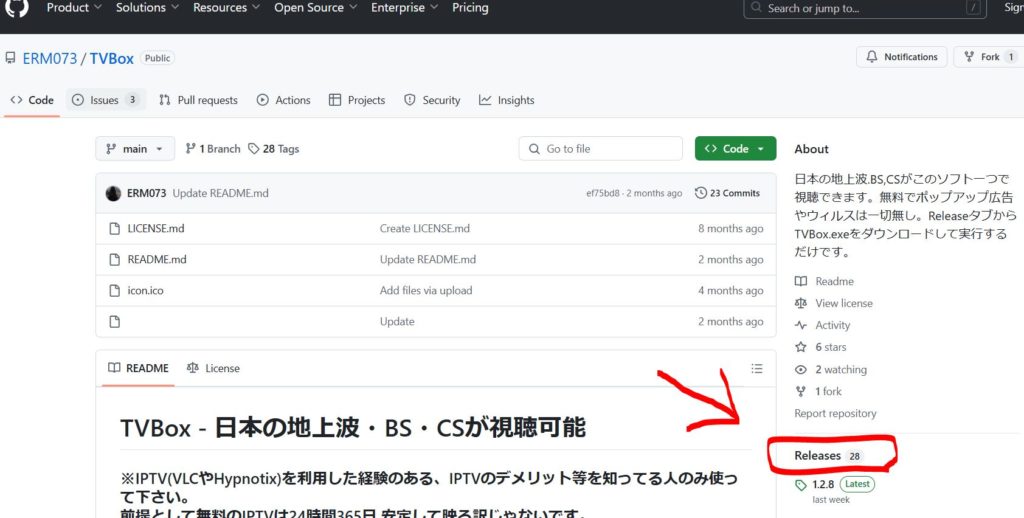Viewport: 1024px width, 518px height.
Task: Click the README outline list icon
Action: [x=756, y=368]
